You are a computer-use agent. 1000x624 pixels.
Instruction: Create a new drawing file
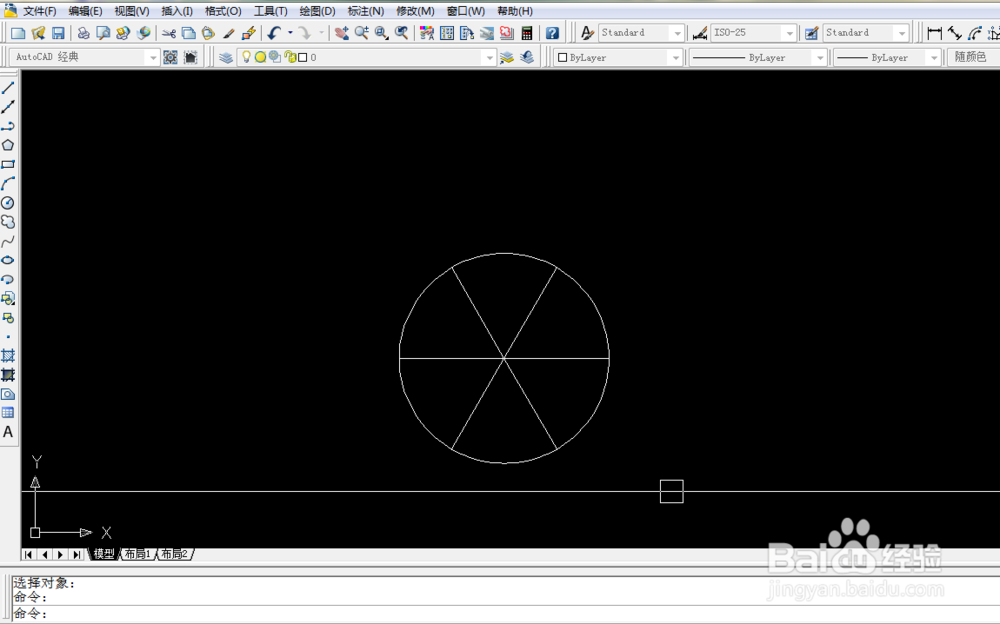coord(18,33)
